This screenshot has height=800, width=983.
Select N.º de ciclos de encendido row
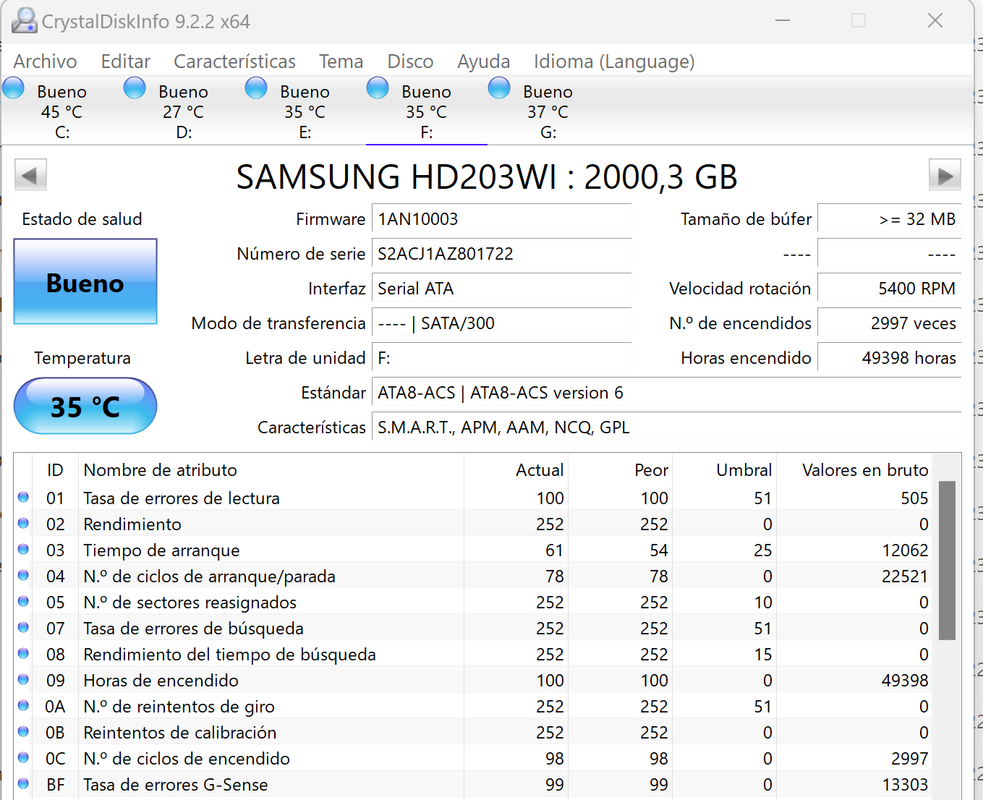click(473, 758)
